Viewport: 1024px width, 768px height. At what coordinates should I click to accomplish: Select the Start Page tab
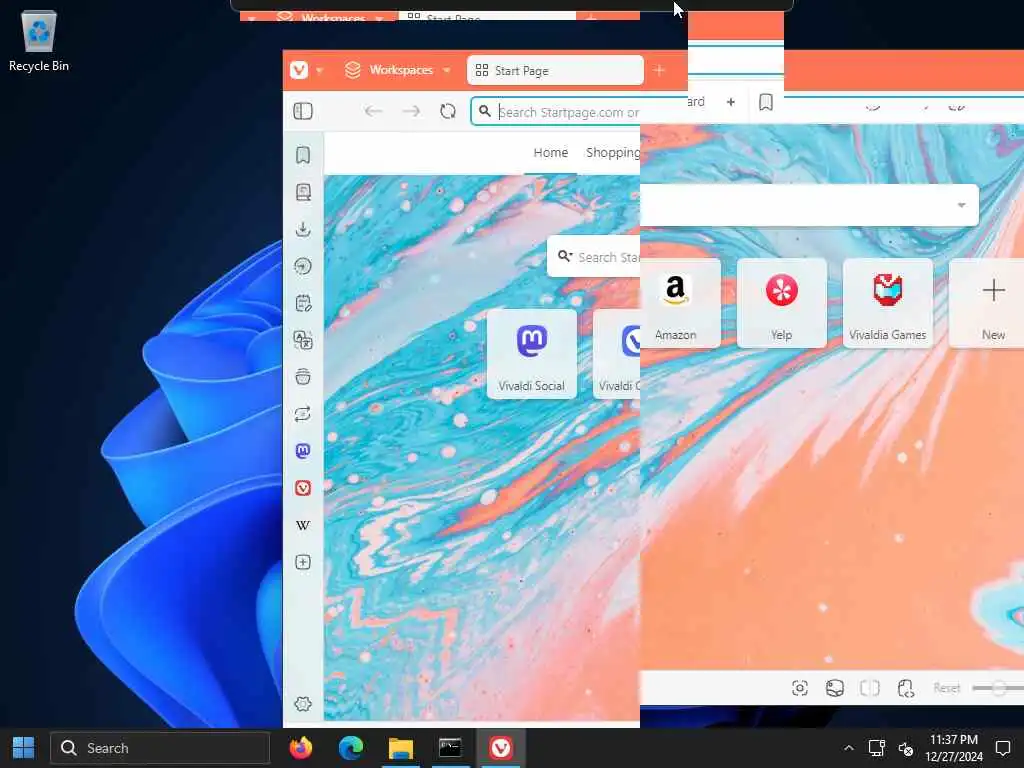click(555, 71)
